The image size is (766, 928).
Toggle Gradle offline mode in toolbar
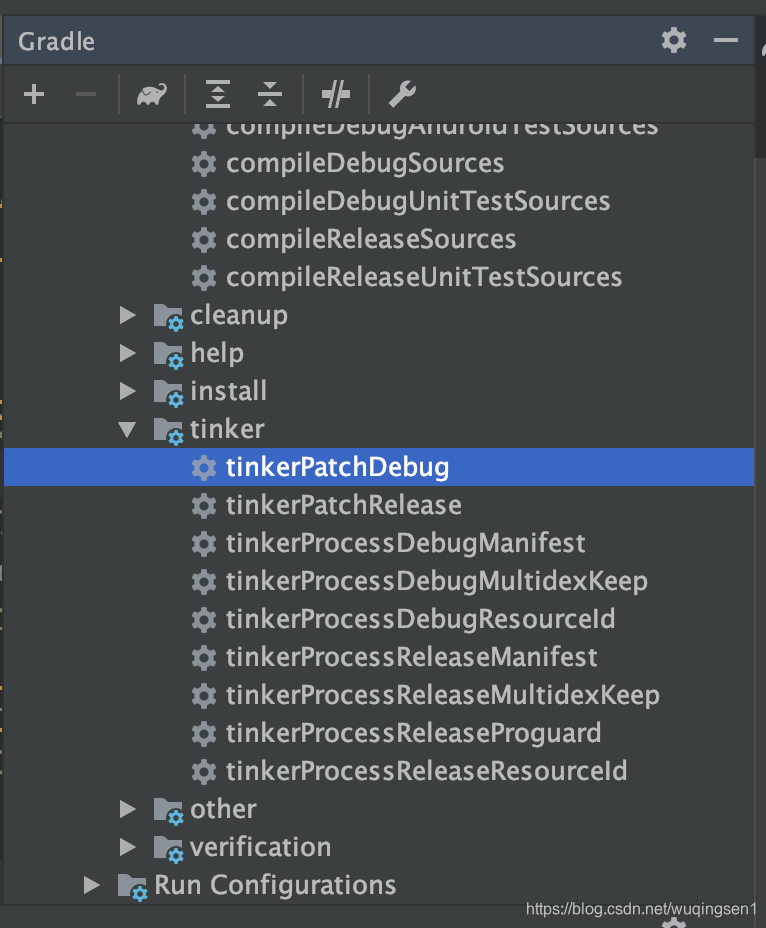(x=336, y=94)
